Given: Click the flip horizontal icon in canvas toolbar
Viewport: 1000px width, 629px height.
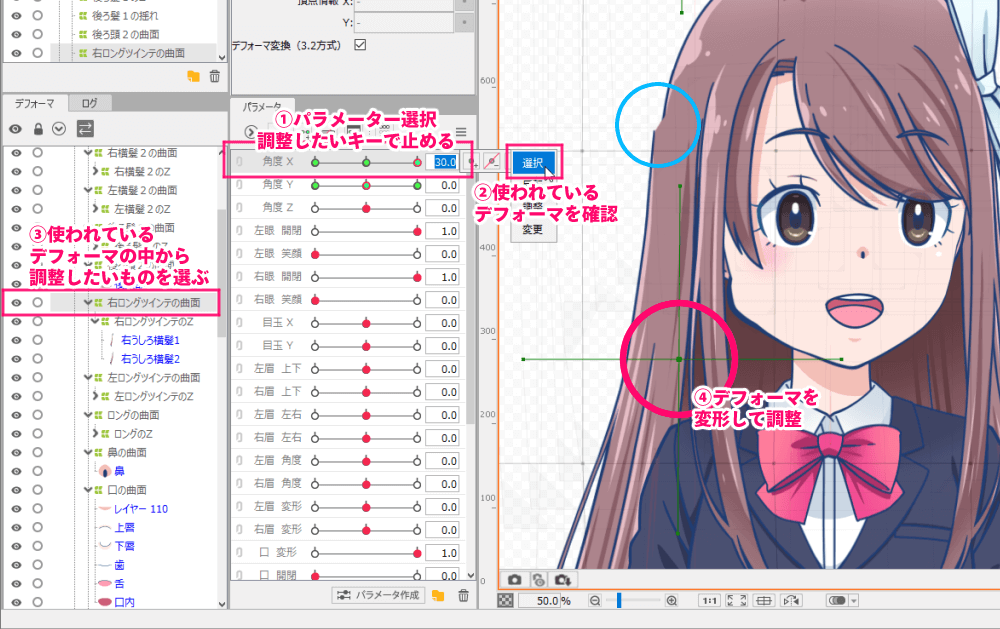Looking at the screenshot, I should pos(791,600).
